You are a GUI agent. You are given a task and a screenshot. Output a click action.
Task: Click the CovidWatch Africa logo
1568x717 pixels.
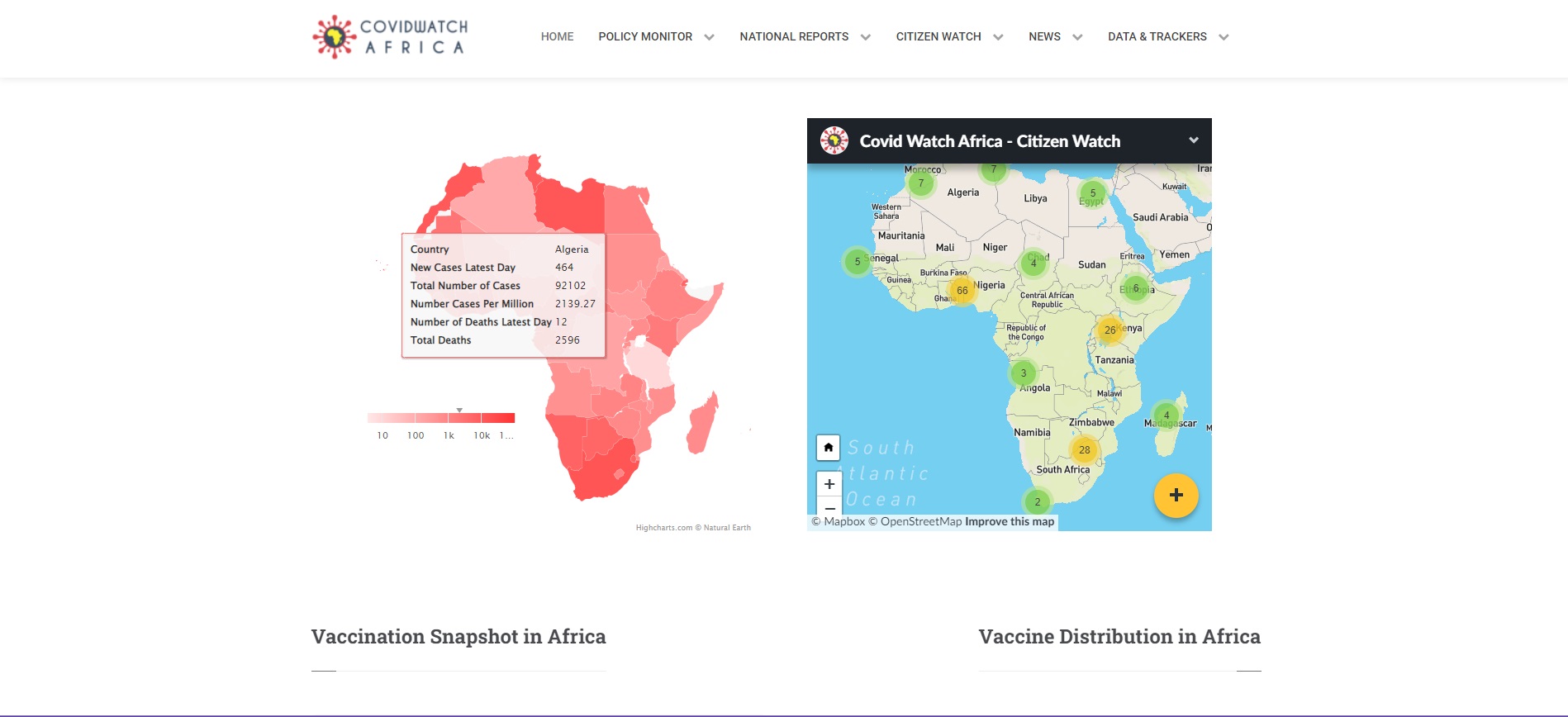[390, 37]
